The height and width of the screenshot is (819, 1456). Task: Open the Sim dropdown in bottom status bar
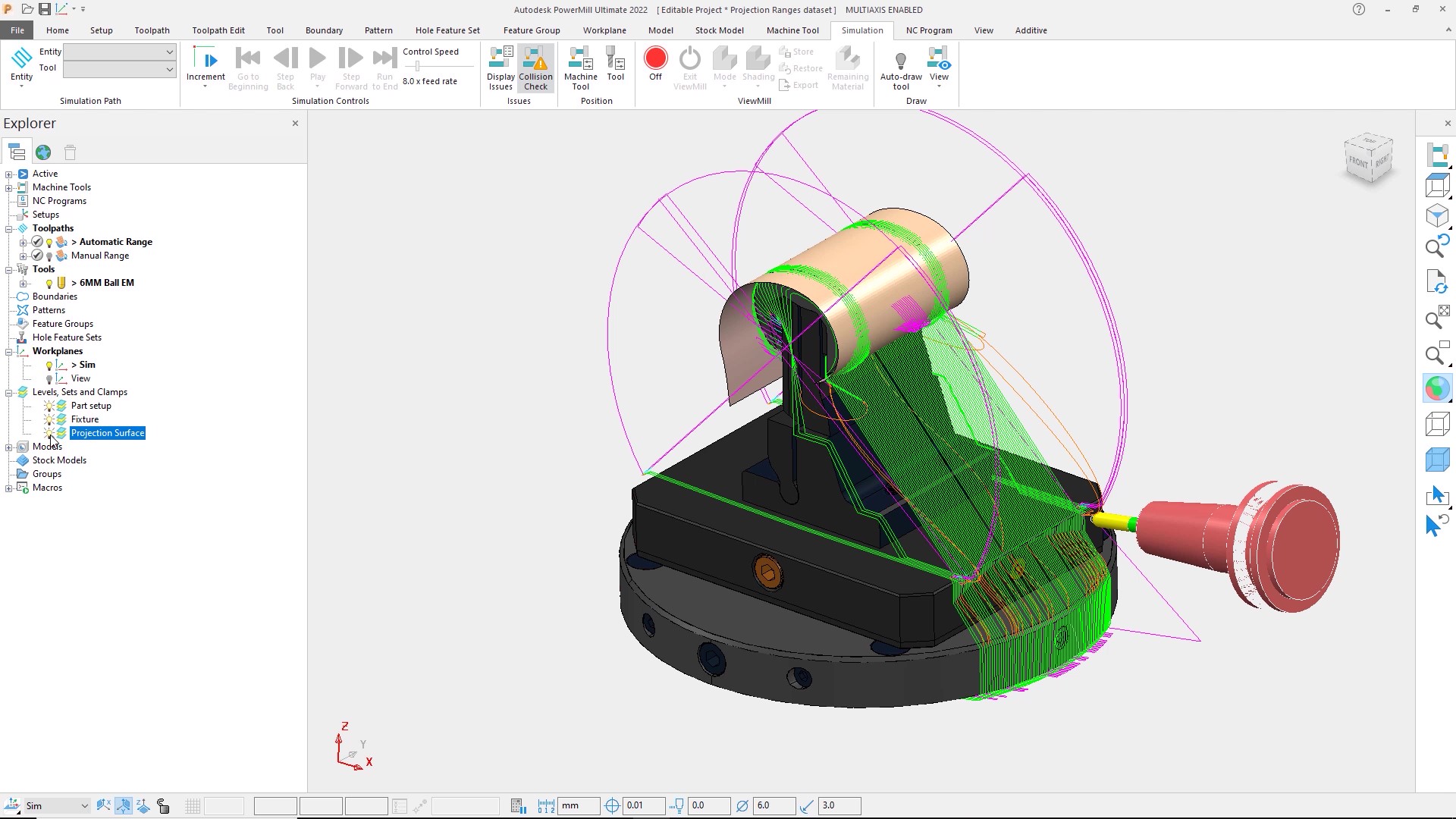click(83, 805)
